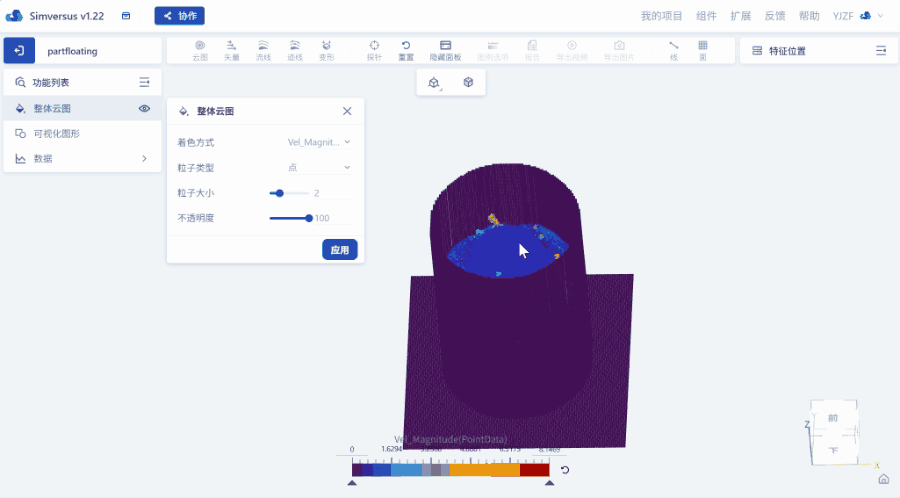
Task: Adjust the 粒子大小 slider handle
Action: click(x=280, y=193)
